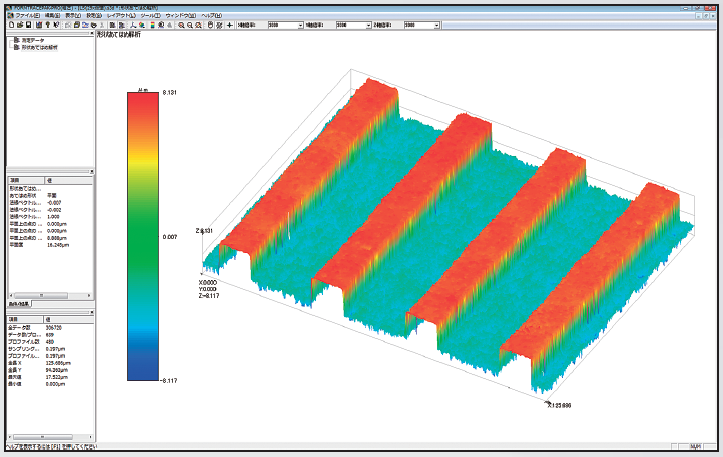The height and width of the screenshot is (457, 723).
Task: Click the 値 column header in data panel
Action: 68,319
